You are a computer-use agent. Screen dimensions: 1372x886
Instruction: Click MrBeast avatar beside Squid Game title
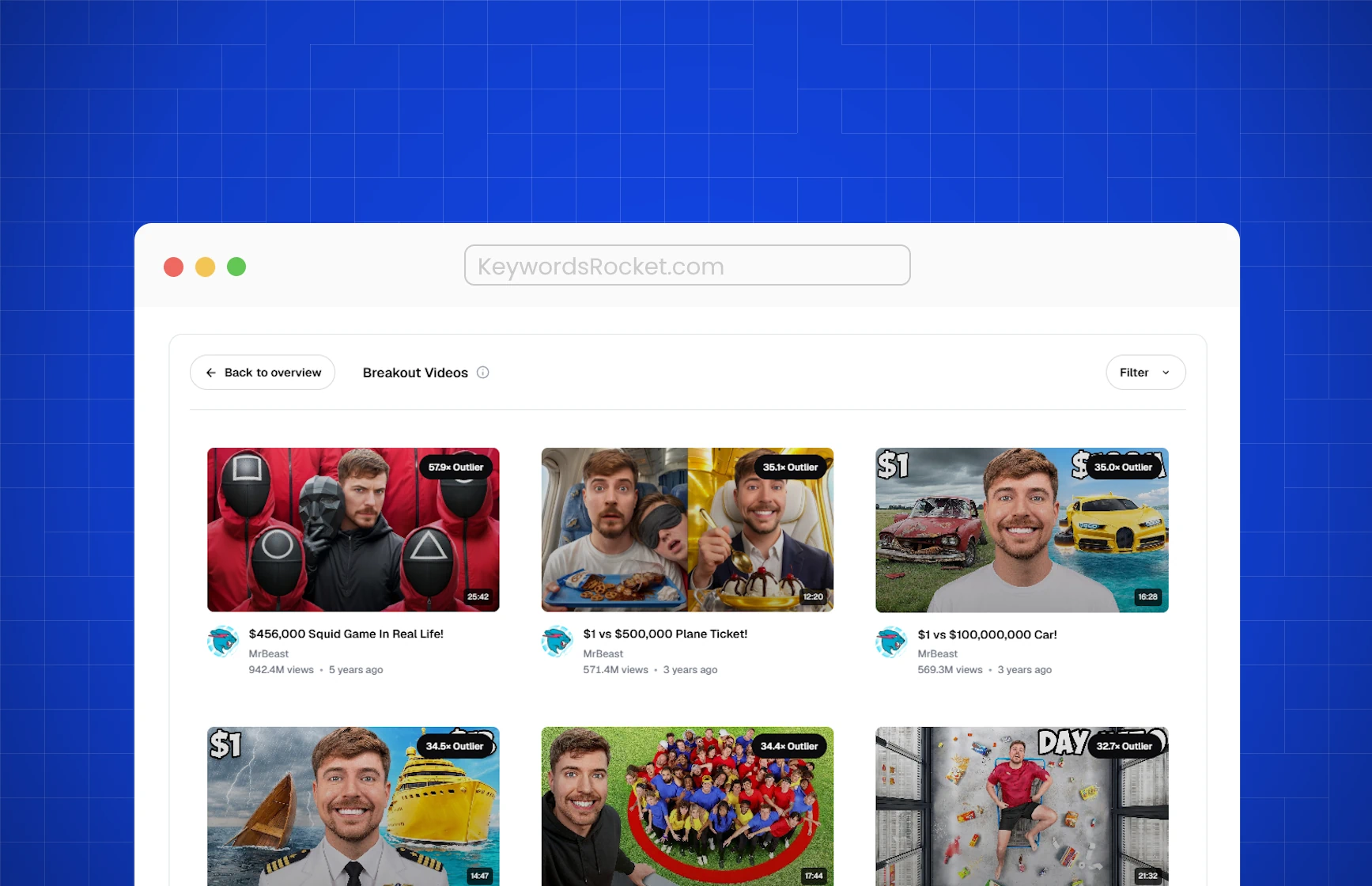coord(223,642)
